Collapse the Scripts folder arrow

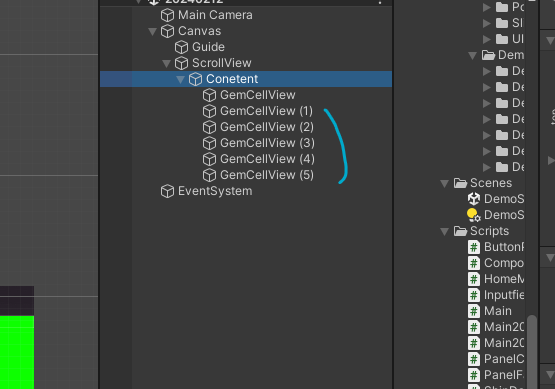click(445, 231)
